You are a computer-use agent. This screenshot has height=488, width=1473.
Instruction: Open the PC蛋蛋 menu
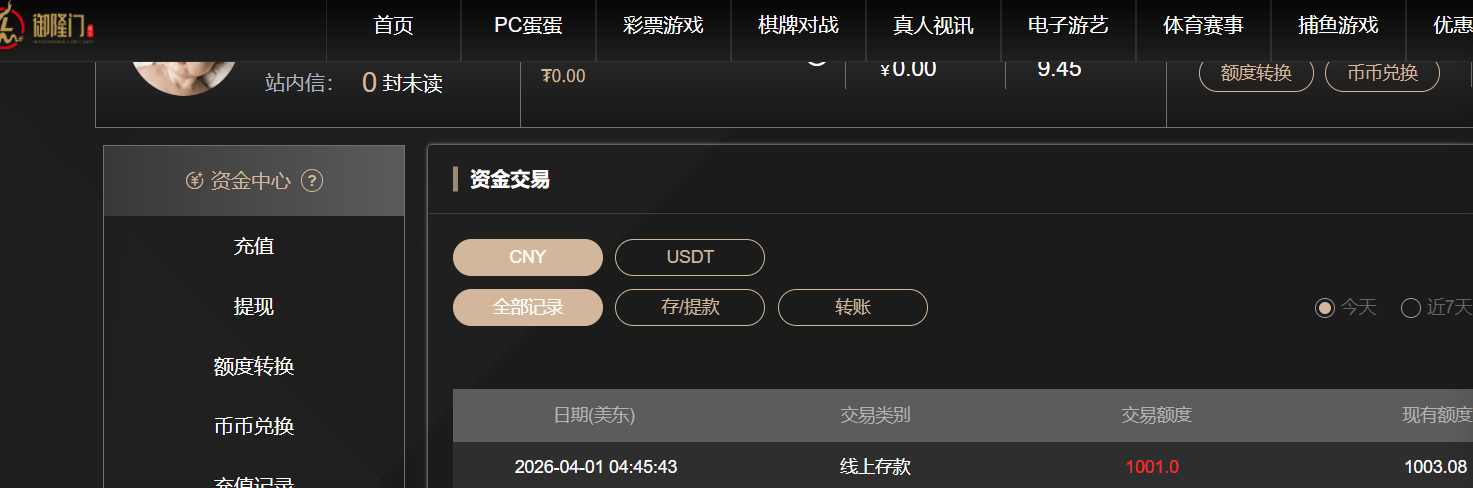(x=528, y=26)
